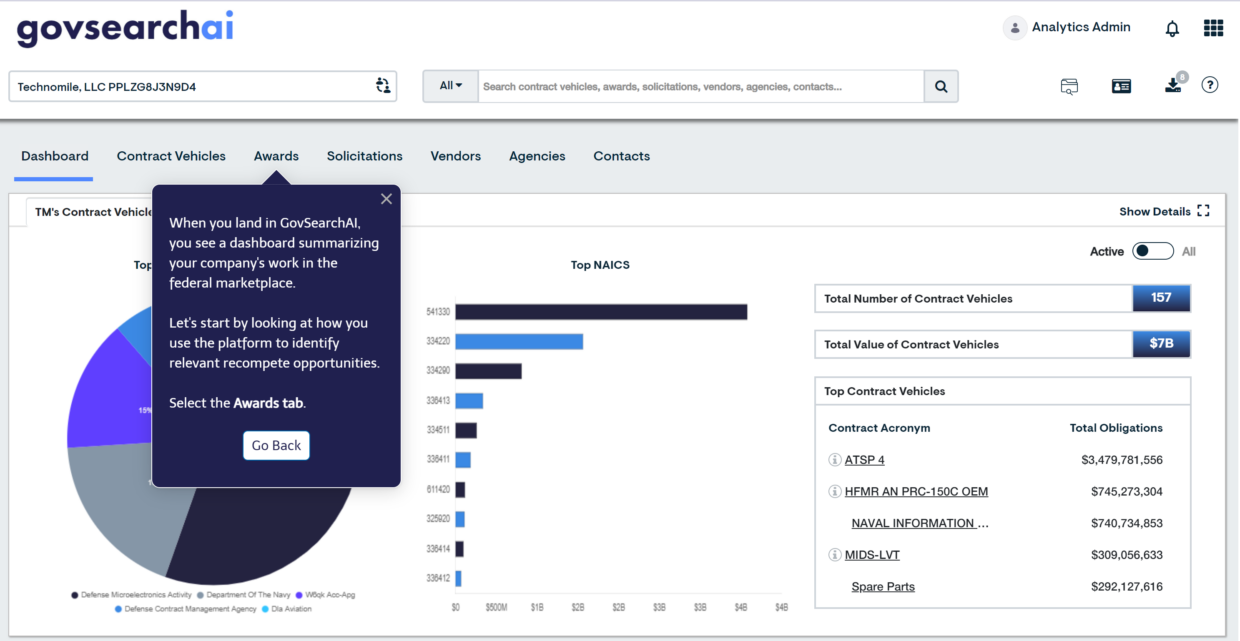Toggle the Active/All switch
This screenshot has height=641, width=1240.
tap(1153, 251)
